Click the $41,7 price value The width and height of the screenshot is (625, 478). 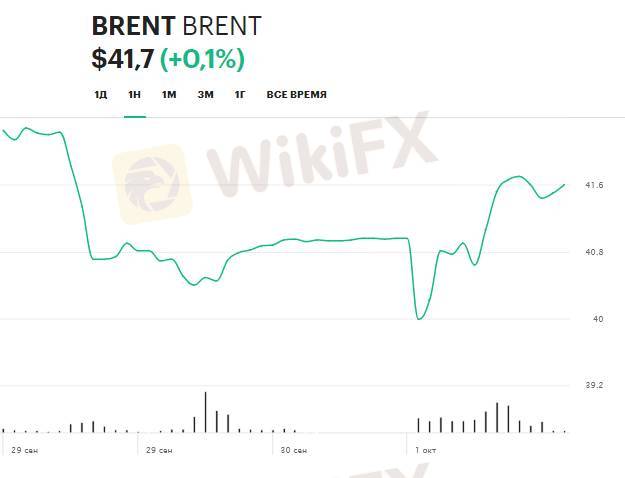click(x=122, y=59)
